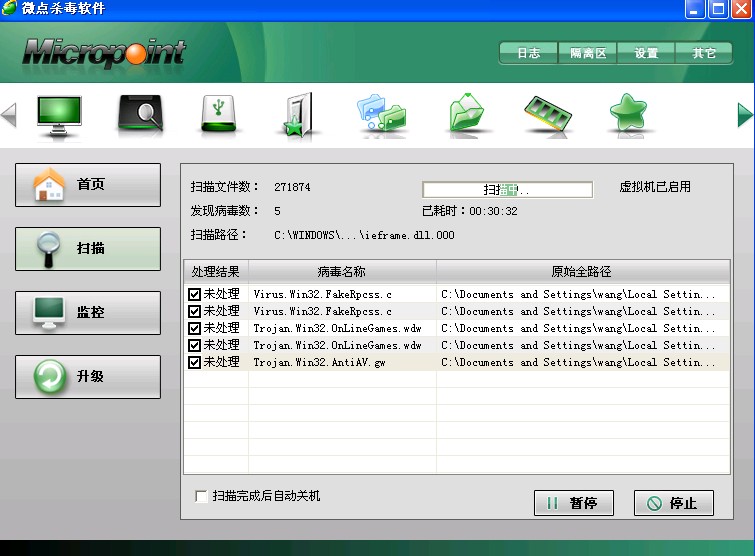Go to 首页 home in the sidebar
This screenshot has height=556, width=755.
(88, 185)
